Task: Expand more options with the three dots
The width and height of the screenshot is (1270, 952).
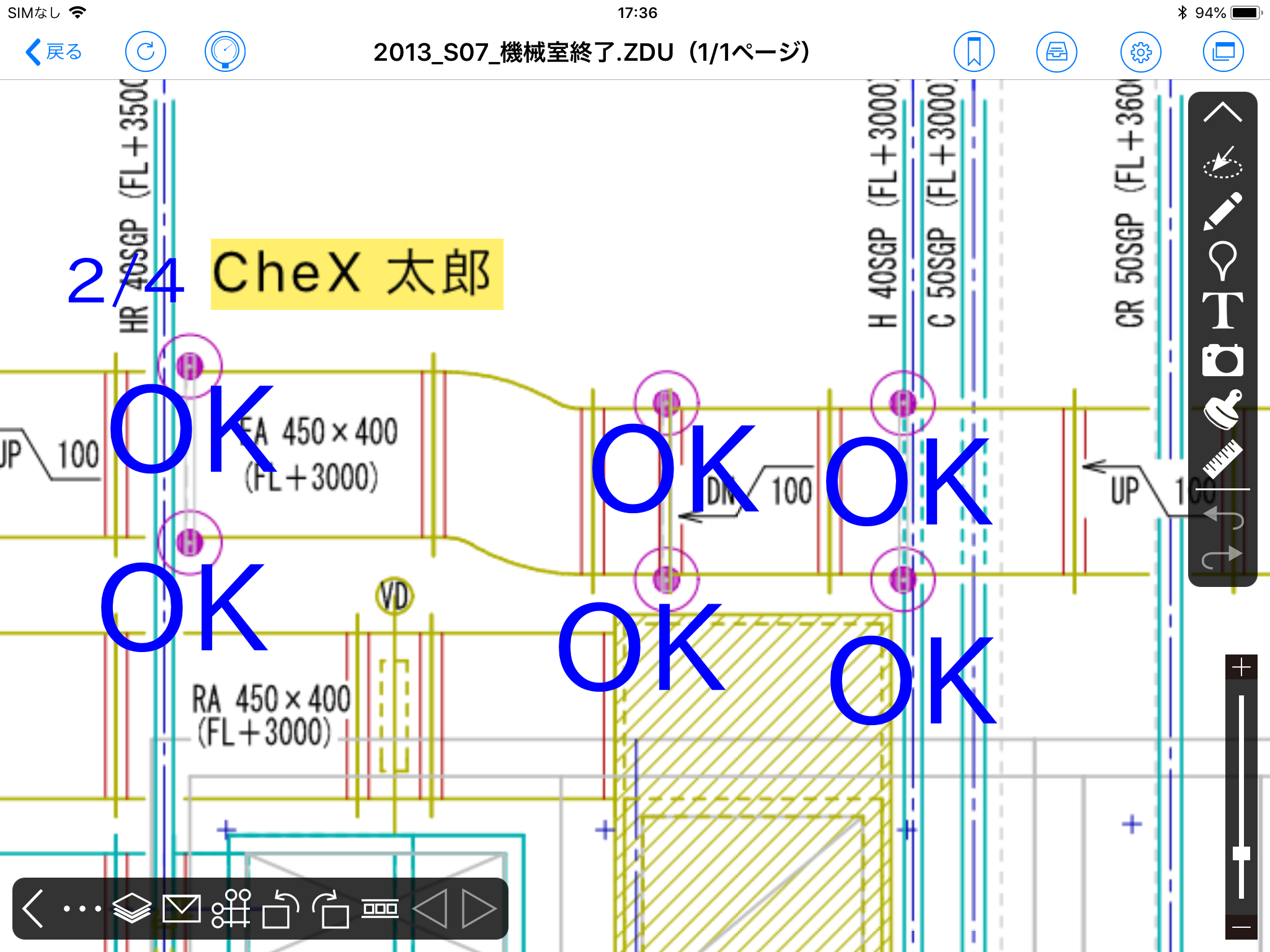Action: (x=82, y=909)
